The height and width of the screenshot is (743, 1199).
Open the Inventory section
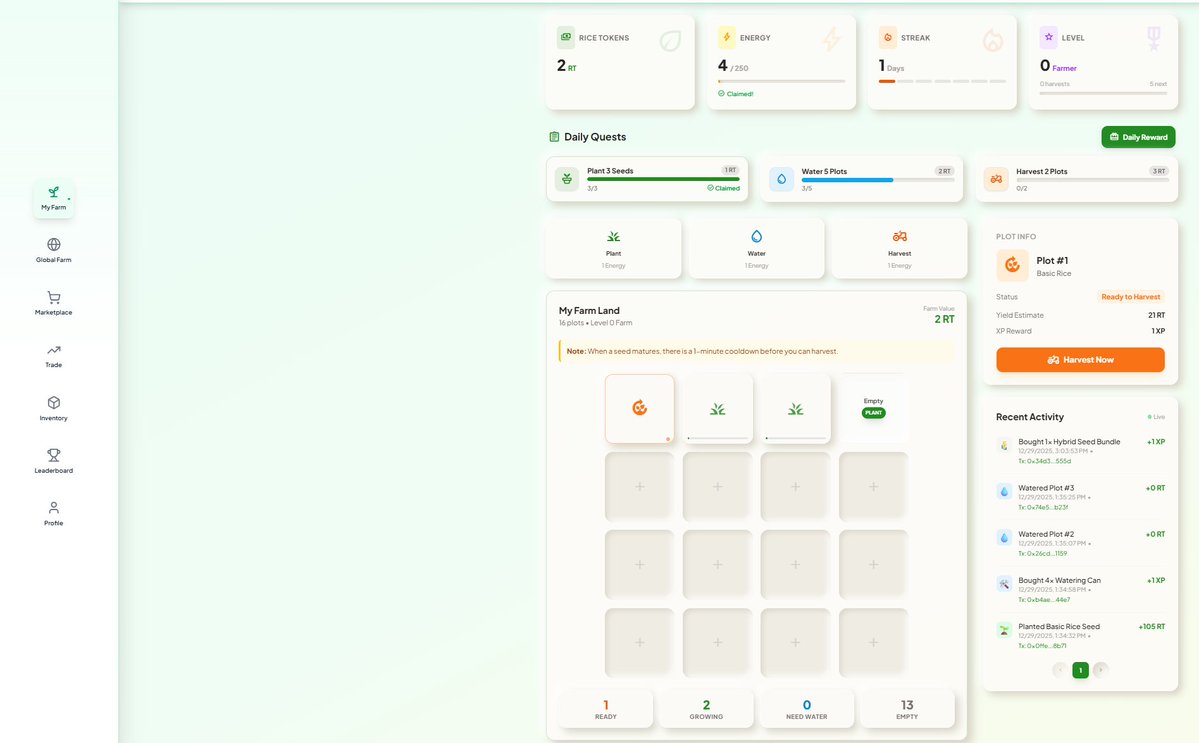click(54, 409)
